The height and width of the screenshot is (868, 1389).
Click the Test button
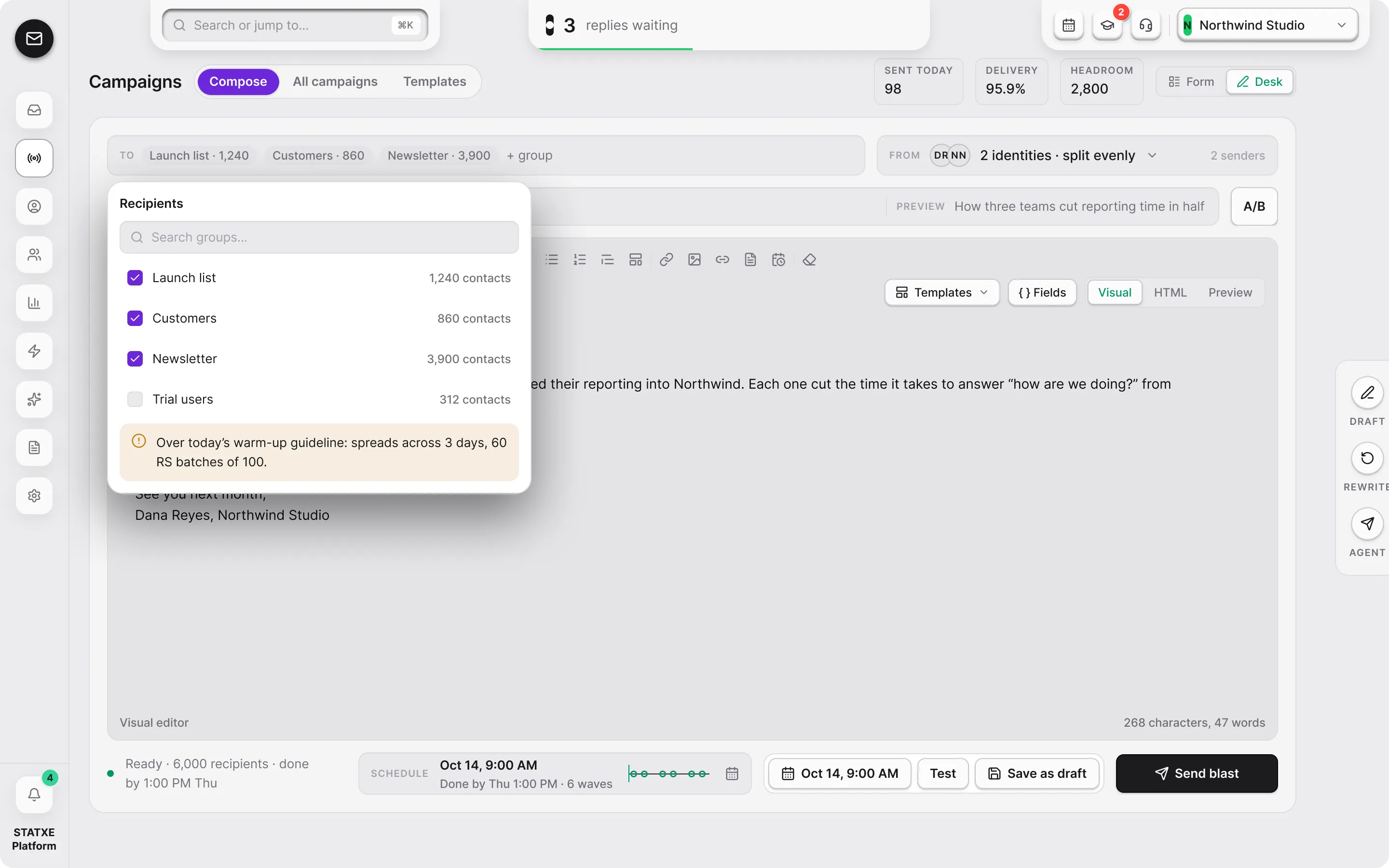(x=943, y=773)
